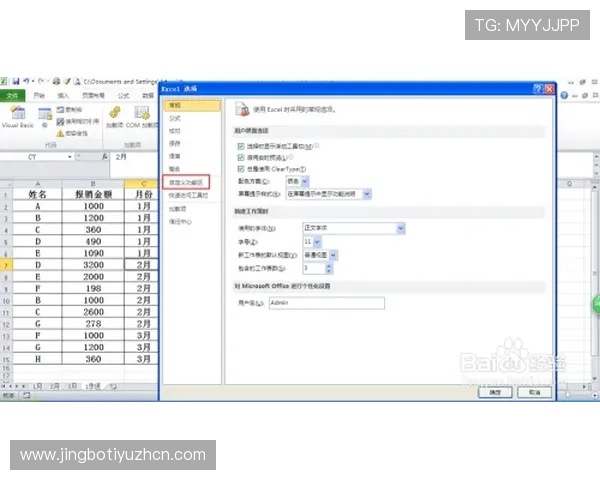This screenshot has height=480, width=600.
Task: Click the user name field containing Admin
Action: pos(326,302)
